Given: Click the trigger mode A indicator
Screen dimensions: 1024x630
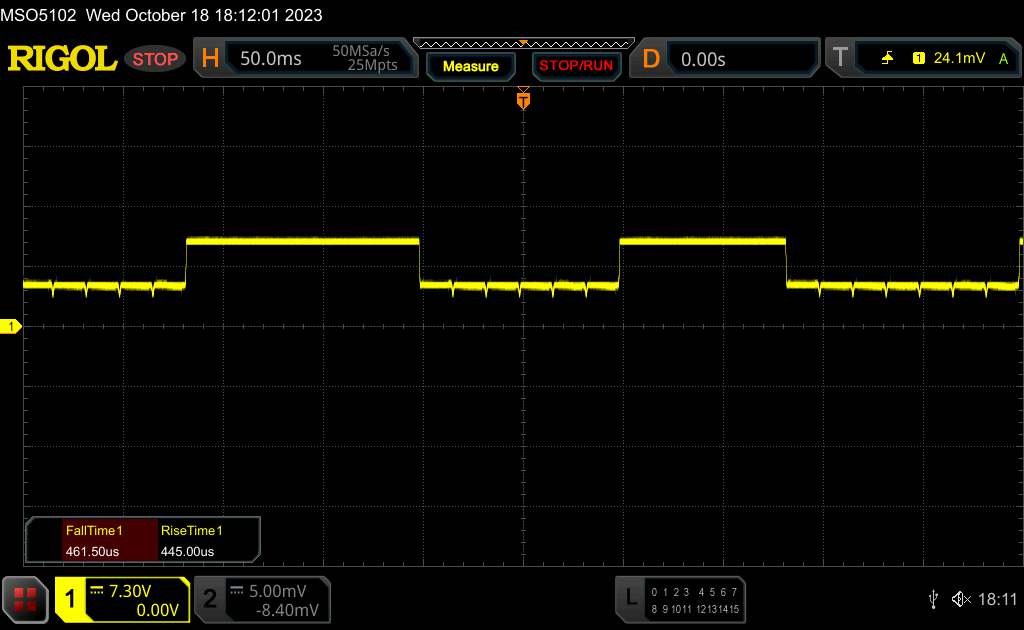Looking at the screenshot, I should click(x=1003, y=59).
